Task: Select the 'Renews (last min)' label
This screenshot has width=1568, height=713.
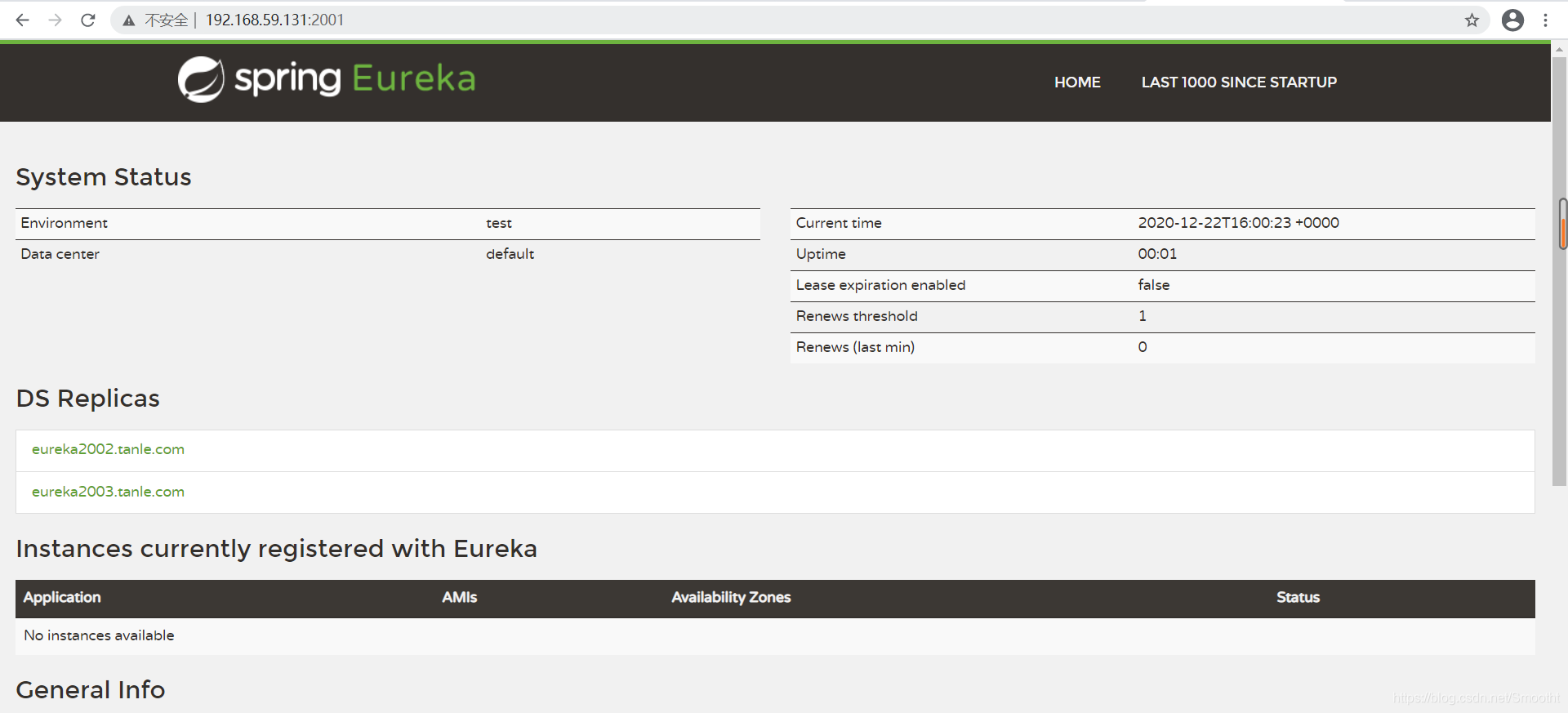Action: point(855,347)
